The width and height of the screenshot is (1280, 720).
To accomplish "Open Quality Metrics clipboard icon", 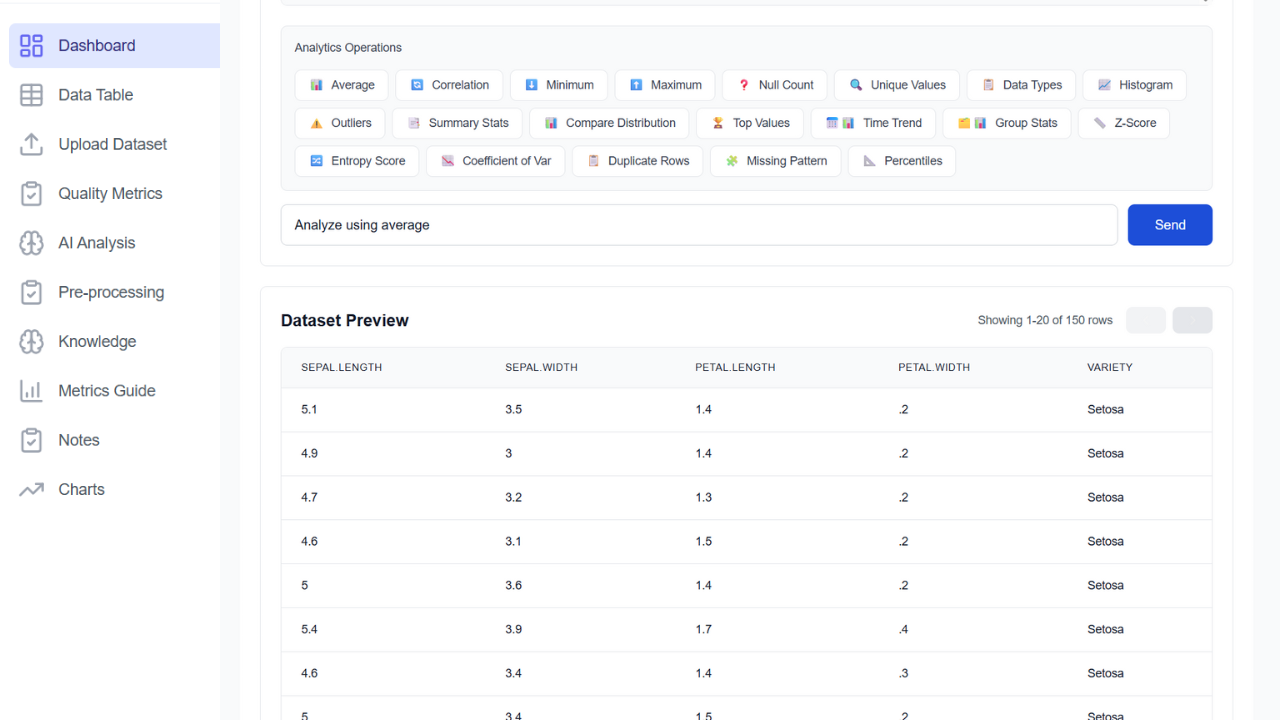I will [31, 194].
